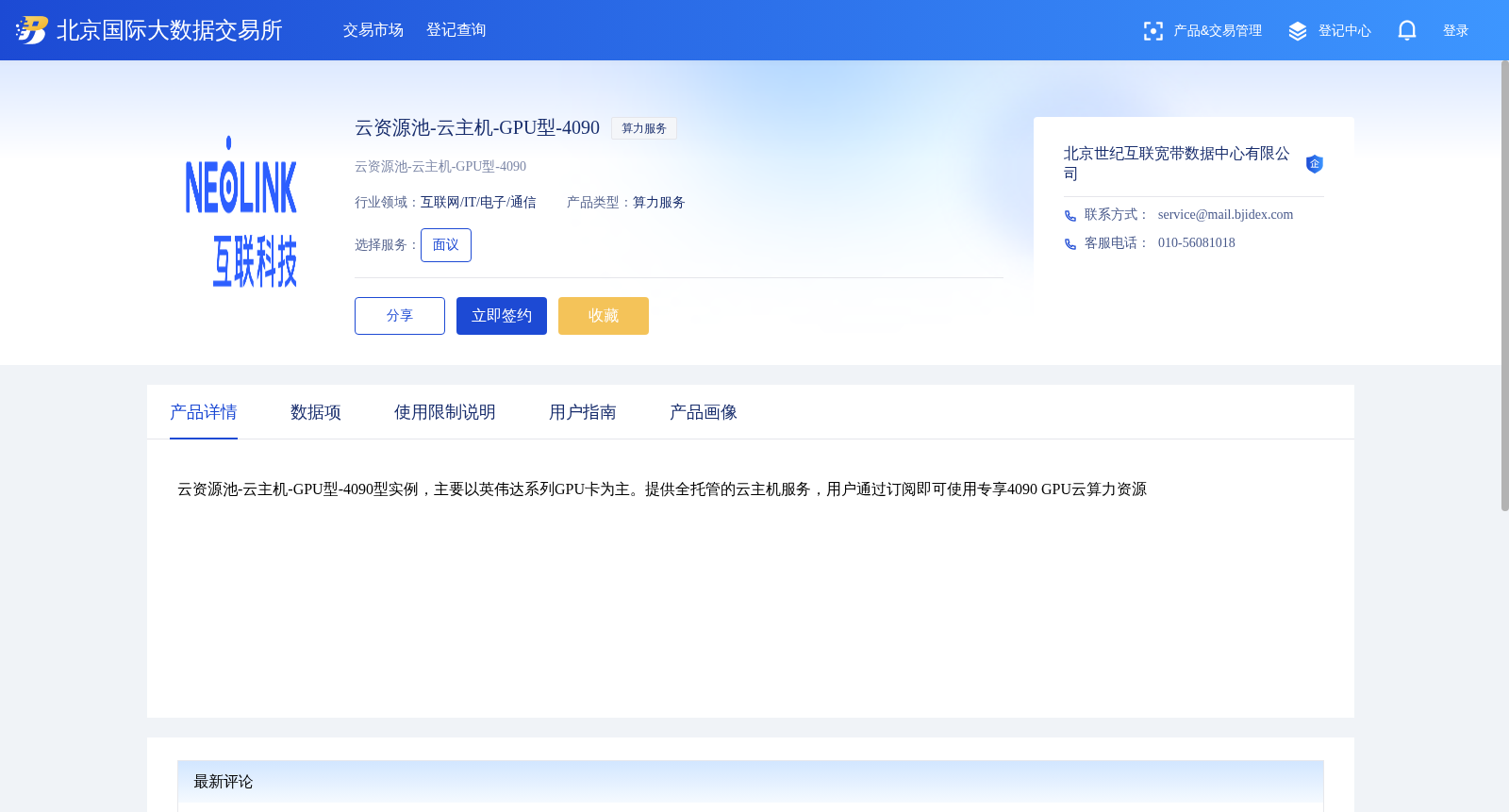Click the 分享 button

click(400, 316)
